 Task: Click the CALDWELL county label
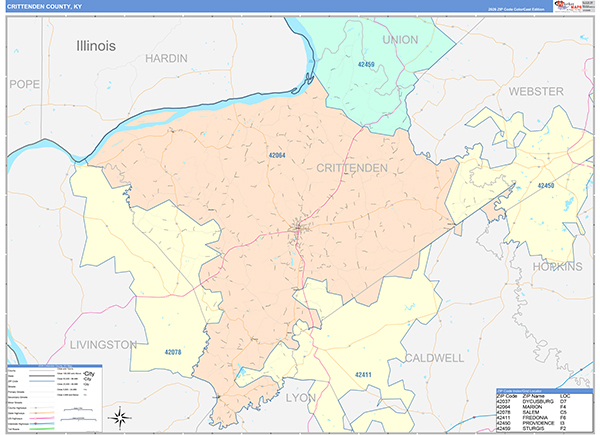[x=434, y=357]
